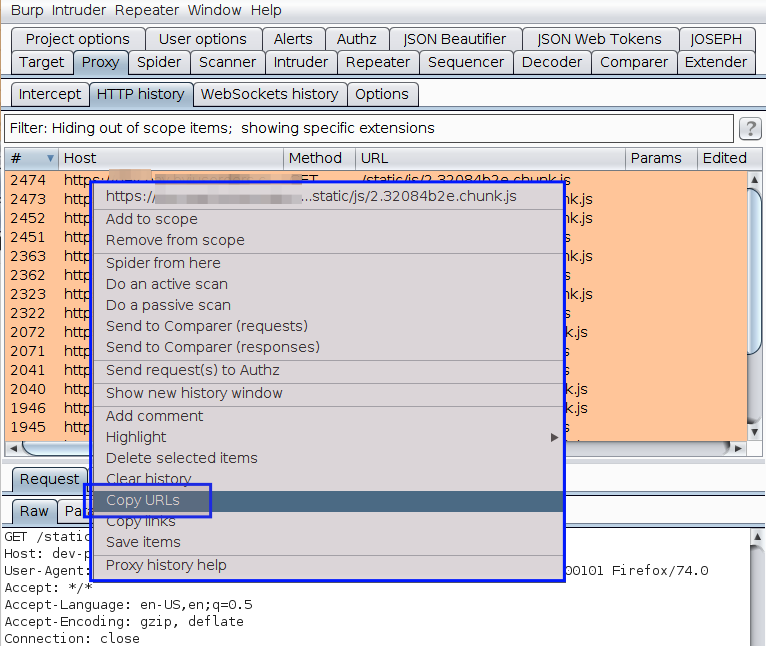Viewport: 766px width, 646px height.
Task: Choose Proxy history help
Action: click(x=328, y=565)
